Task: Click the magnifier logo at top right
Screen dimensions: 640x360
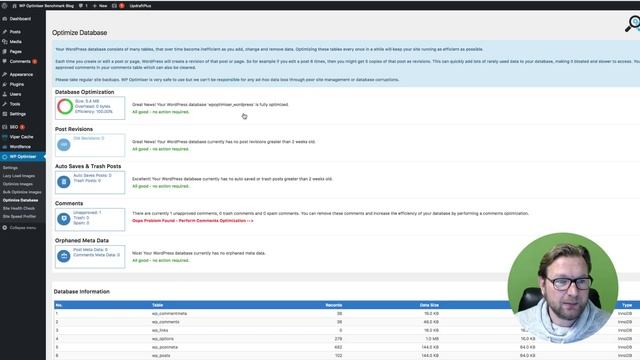Action: (x=633, y=24)
